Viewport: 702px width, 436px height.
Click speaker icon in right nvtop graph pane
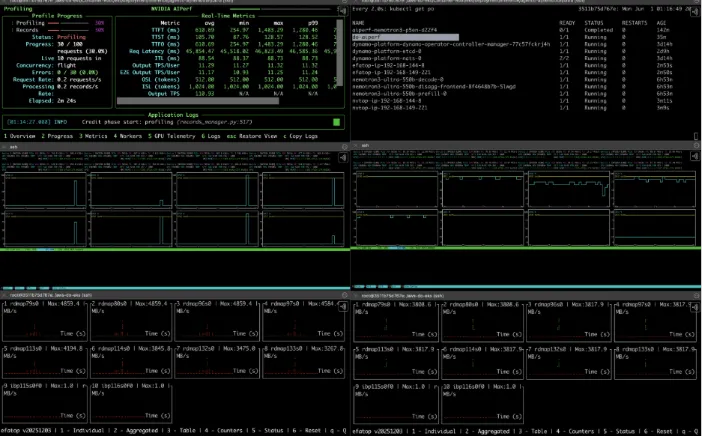pos(694,156)
